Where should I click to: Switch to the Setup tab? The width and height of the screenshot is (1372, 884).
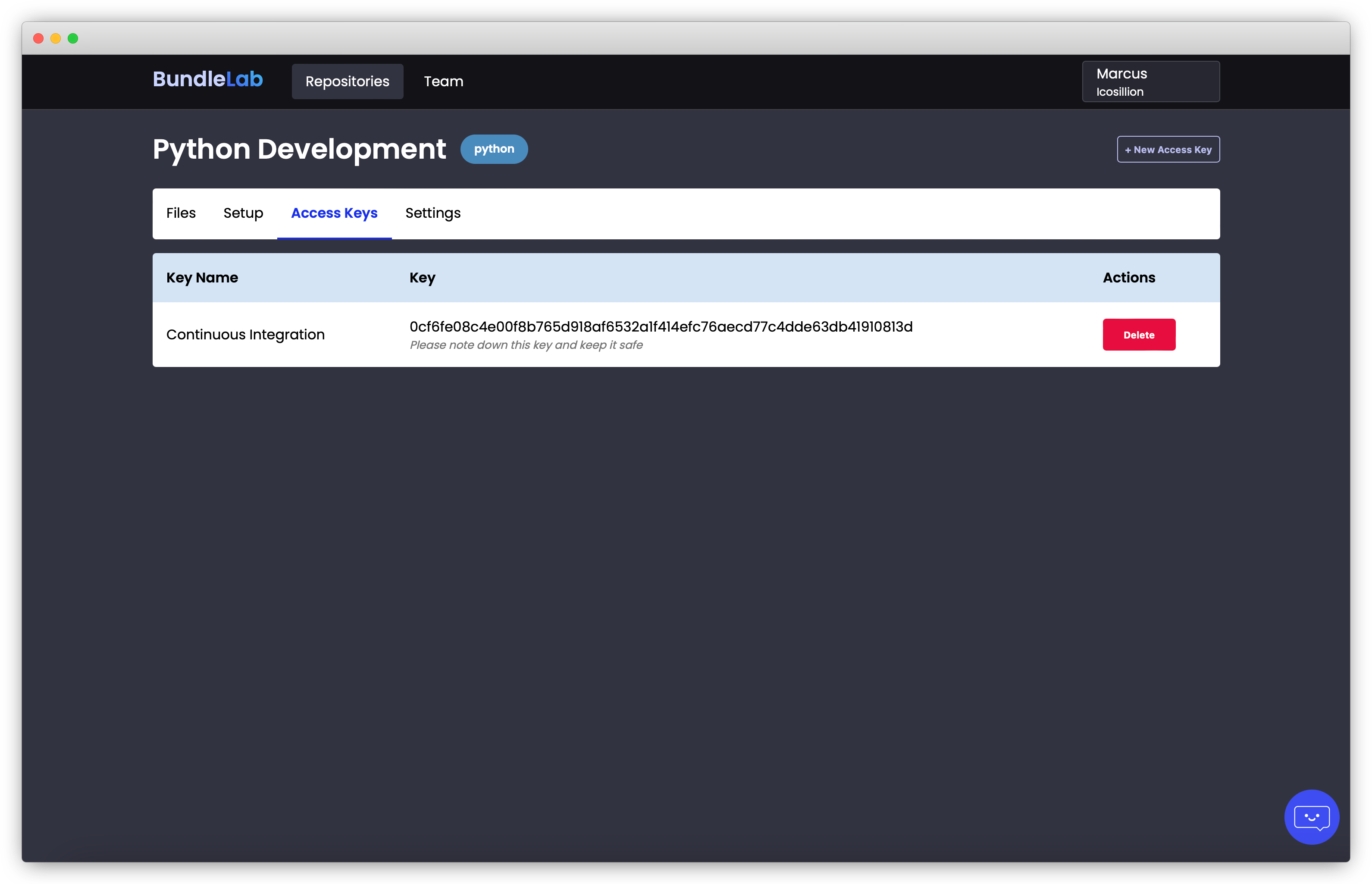click(243, 213)
